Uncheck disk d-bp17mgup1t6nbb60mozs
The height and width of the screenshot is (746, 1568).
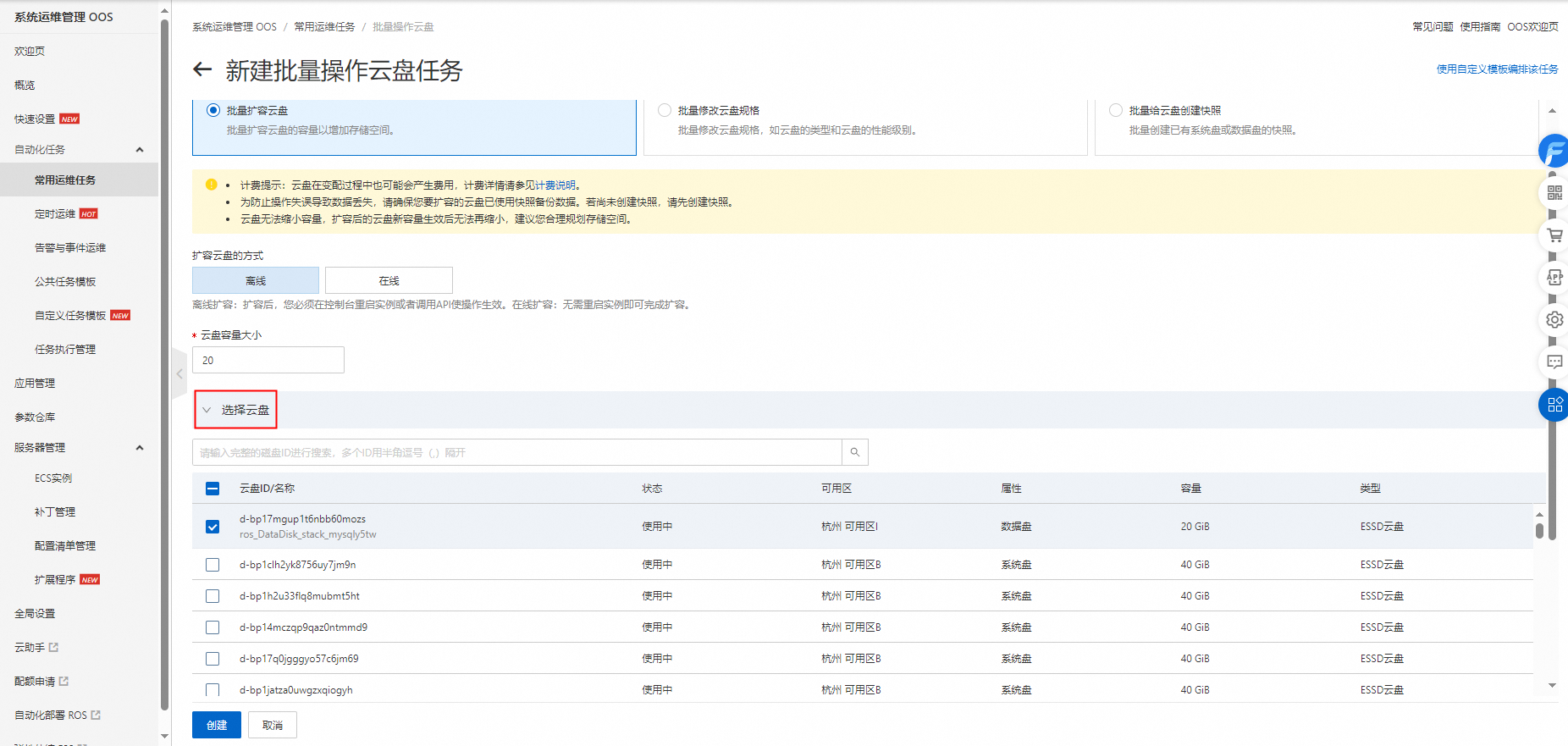[213, 527]
